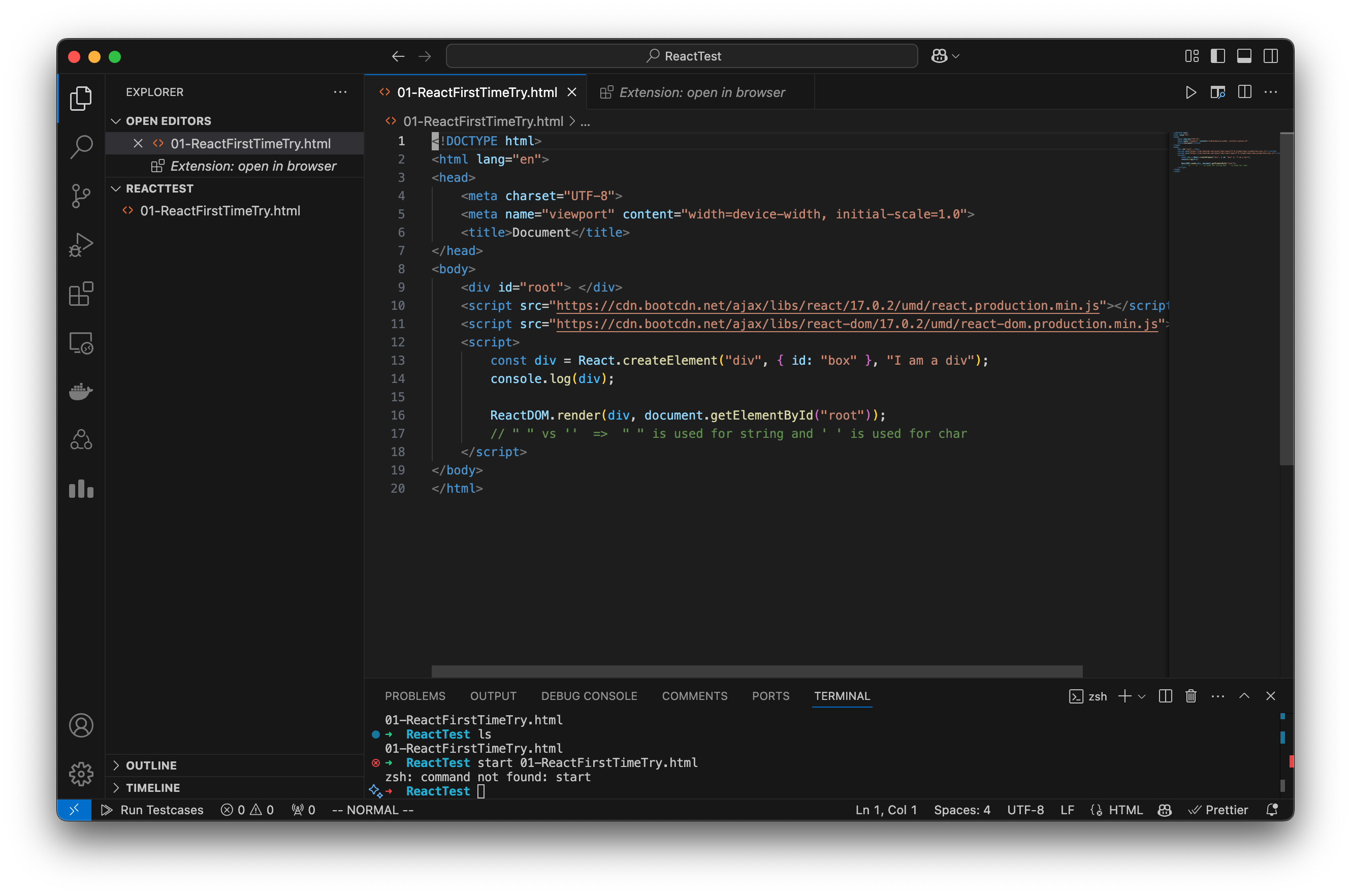The height and width of the screenshot is (896, 1351).
Task: Open the Run and Debug view
Action: (81, 244)
